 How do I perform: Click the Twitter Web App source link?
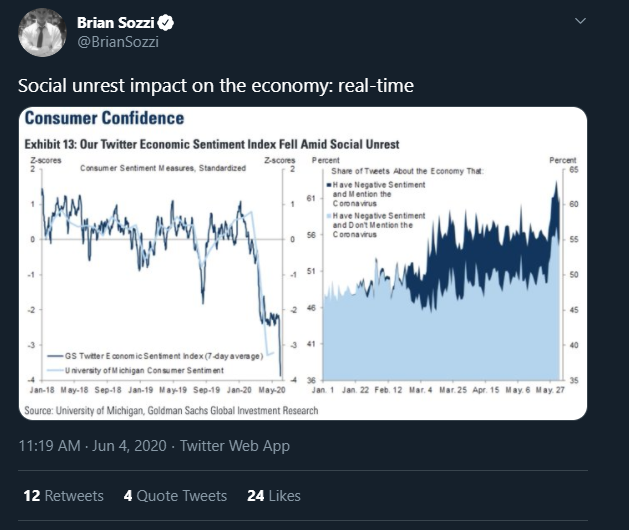235,446
